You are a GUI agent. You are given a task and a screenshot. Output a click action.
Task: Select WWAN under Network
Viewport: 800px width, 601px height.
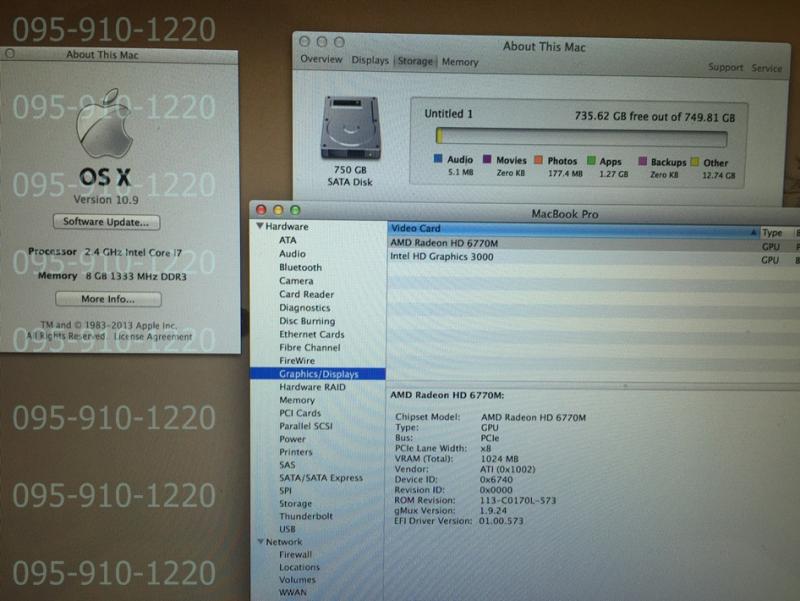click(x=293, y=592)
